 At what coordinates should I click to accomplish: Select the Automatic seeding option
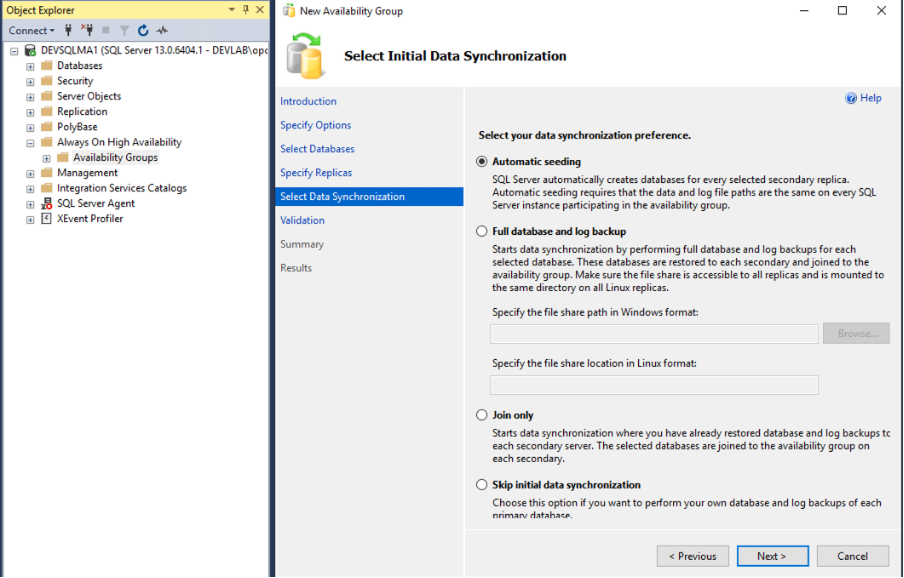481,161
